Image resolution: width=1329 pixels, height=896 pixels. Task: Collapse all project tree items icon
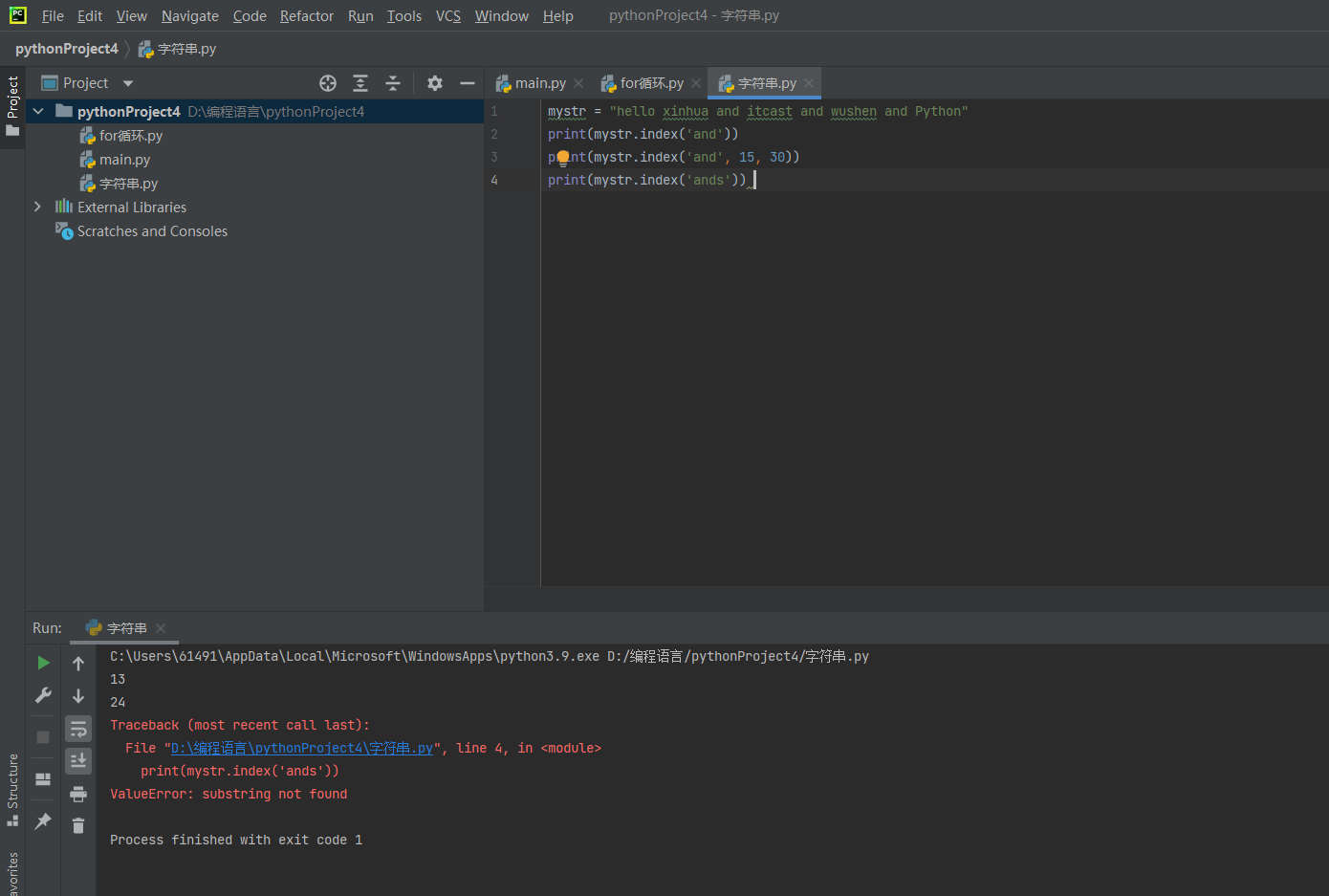(x=393, y=83)
